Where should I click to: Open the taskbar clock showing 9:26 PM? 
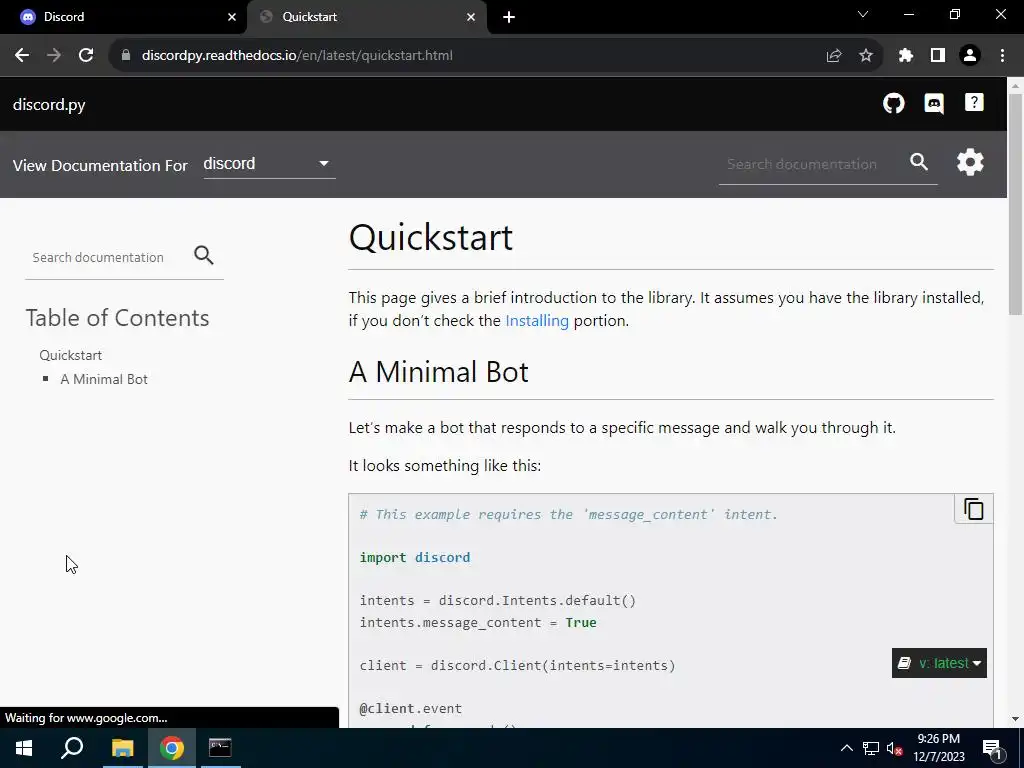coord(938,748)
